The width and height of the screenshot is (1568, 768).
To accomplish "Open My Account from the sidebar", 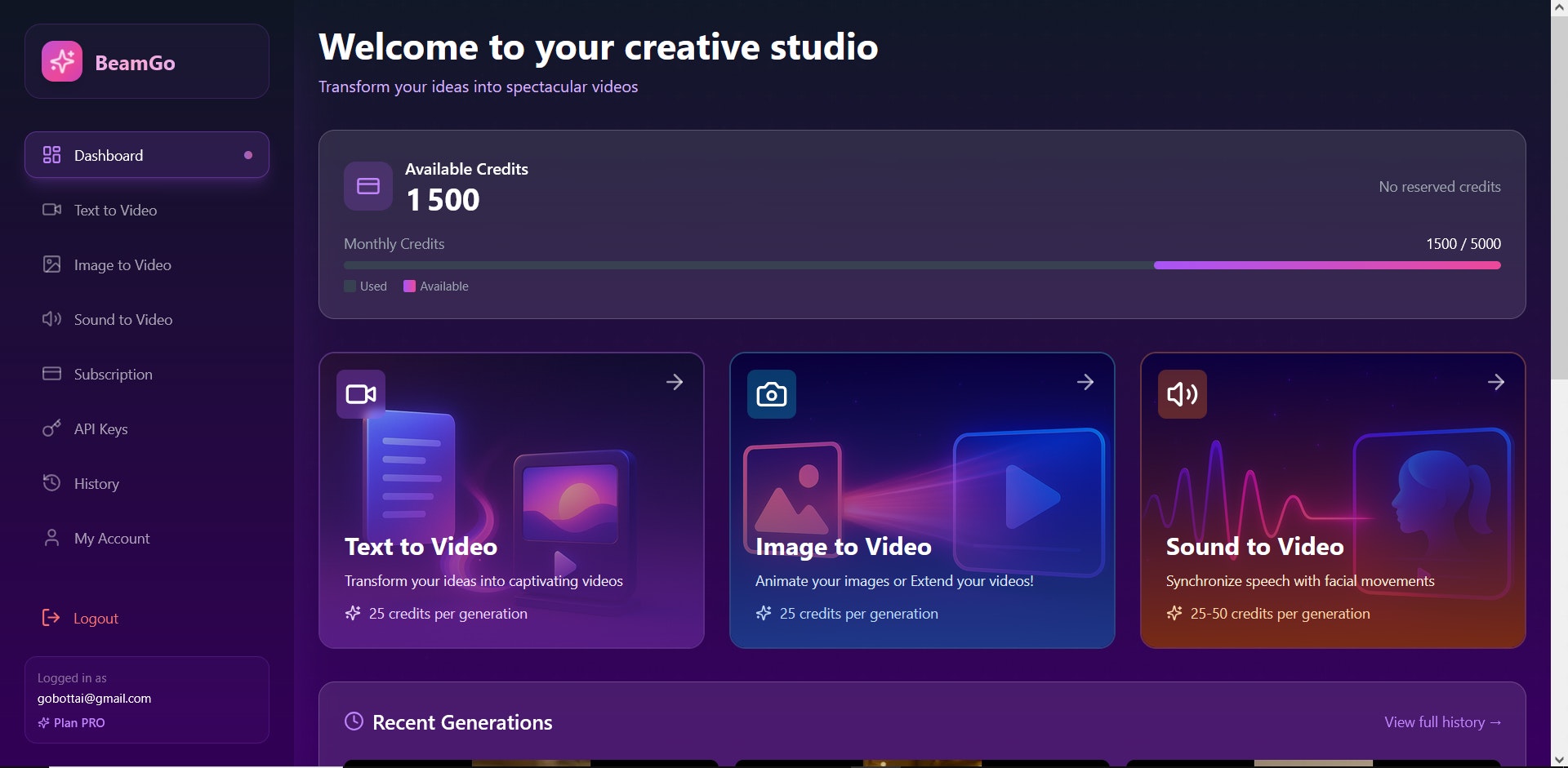I will click(x=111, y=537).
